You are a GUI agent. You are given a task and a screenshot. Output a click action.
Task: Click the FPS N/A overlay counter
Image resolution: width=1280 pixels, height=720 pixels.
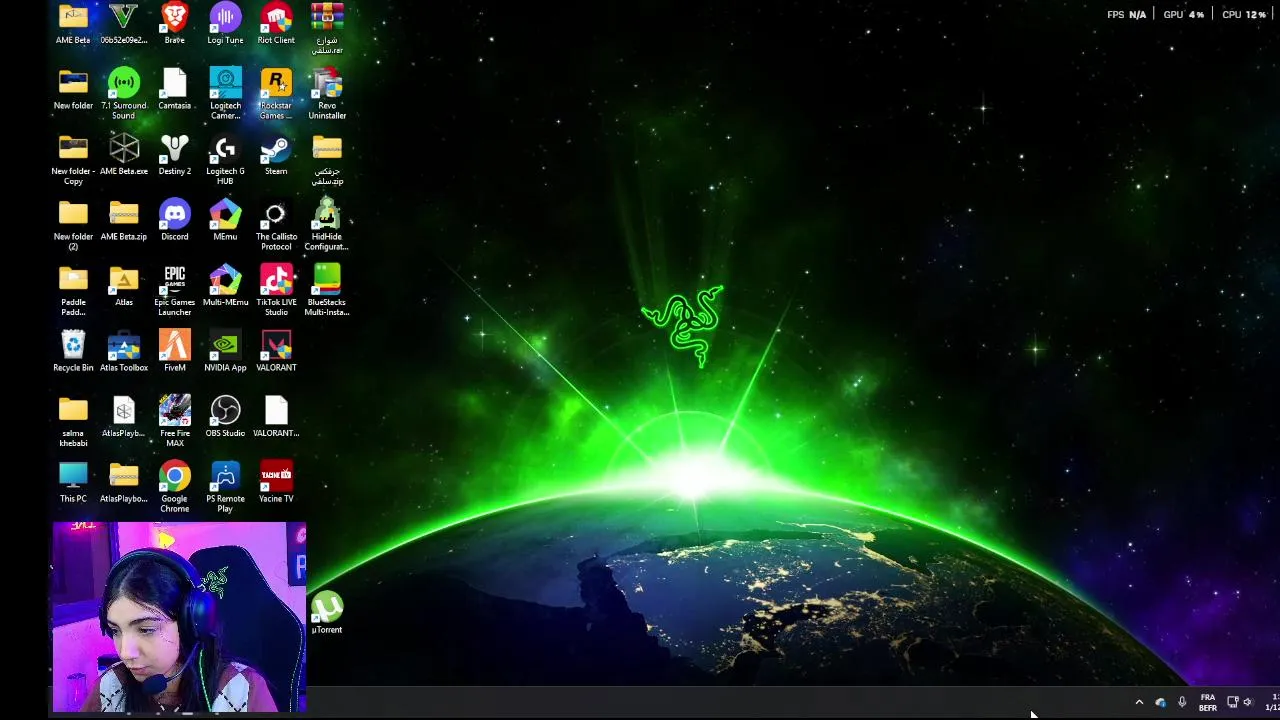1126,14
